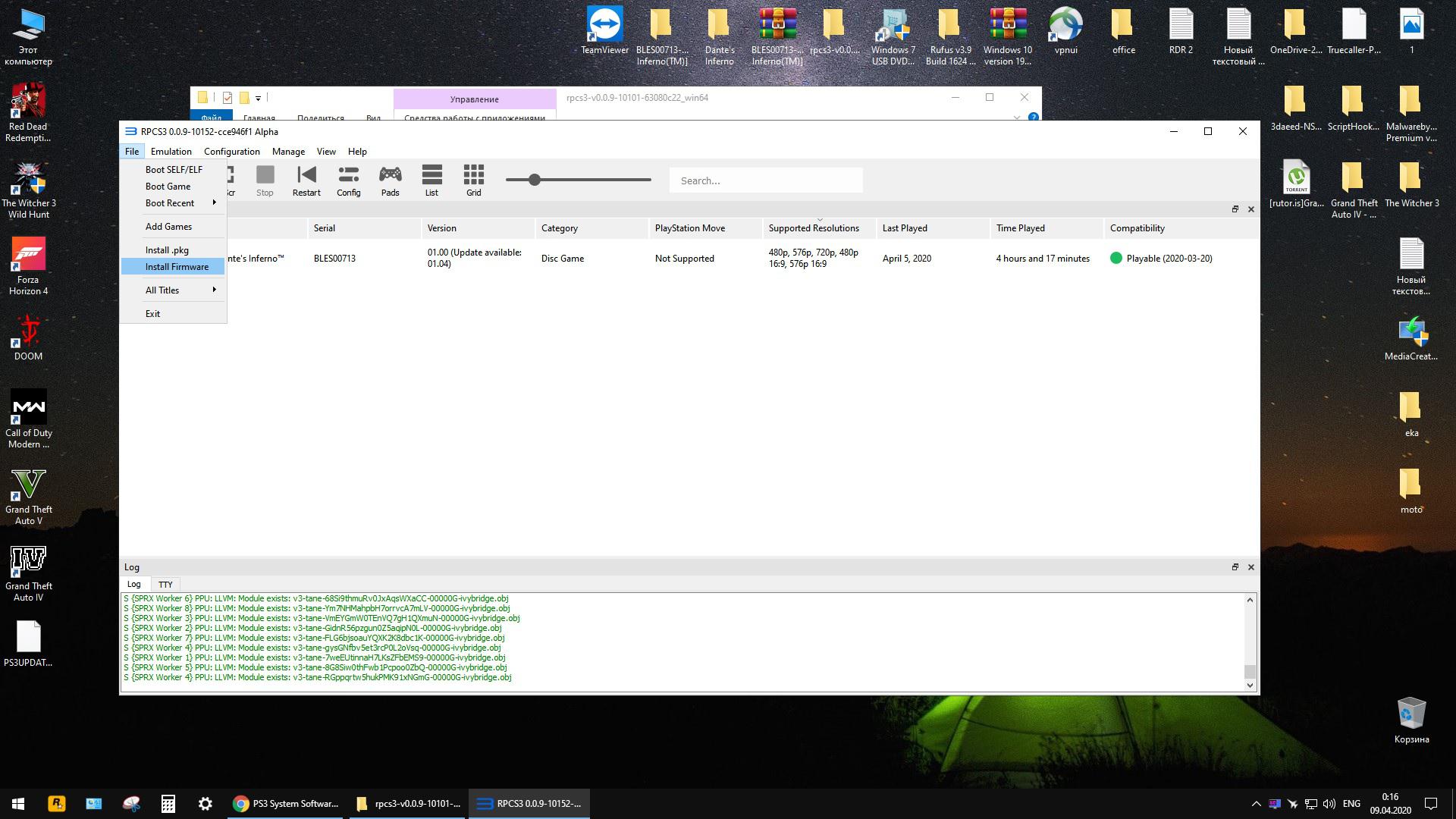Select Install Firmware menu entry
The width and height of the screenshot is (1456, 819).
click(177, 267)
